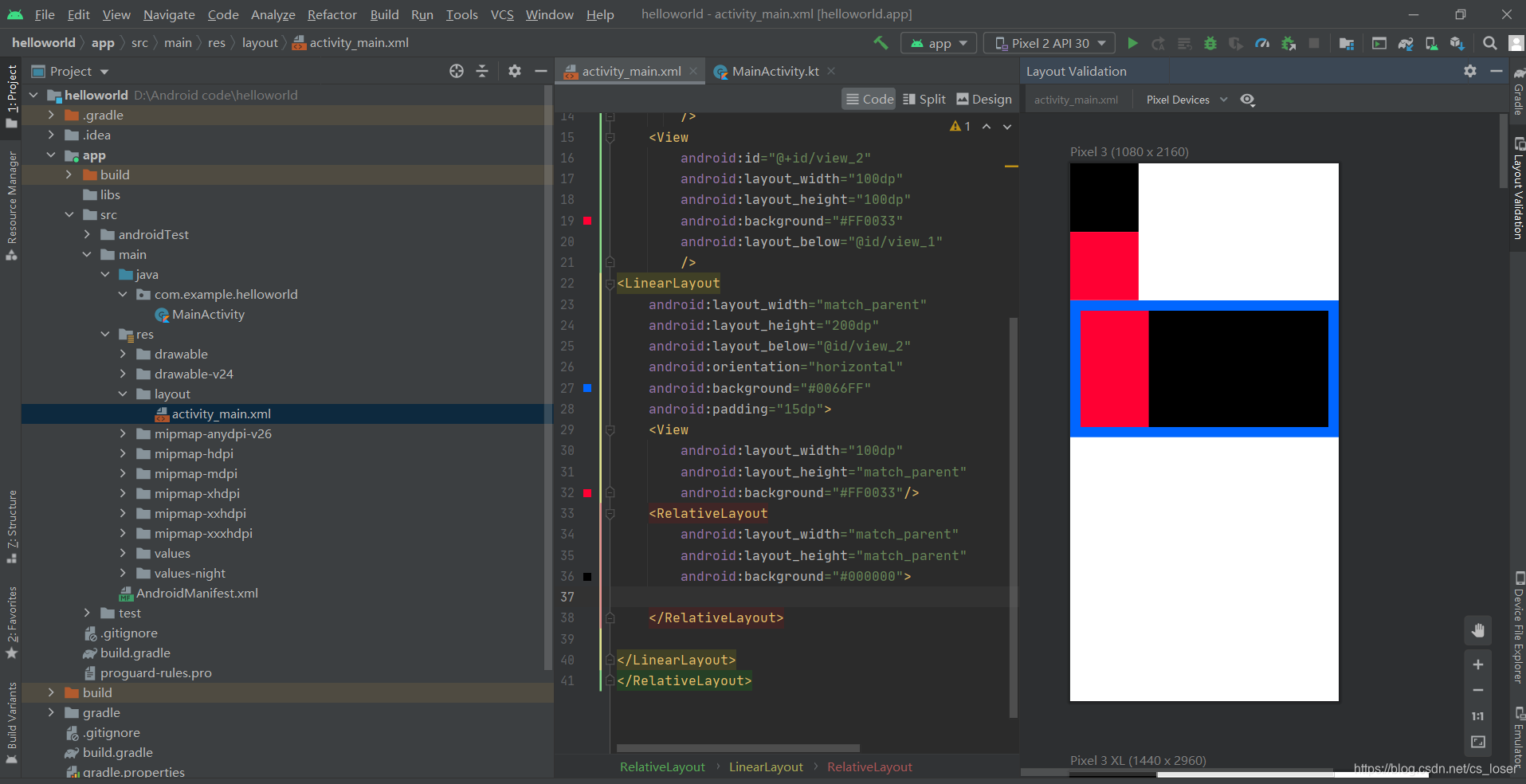
Task: Open the Project view selector dropdown
Action: click(x=70, y=71)
